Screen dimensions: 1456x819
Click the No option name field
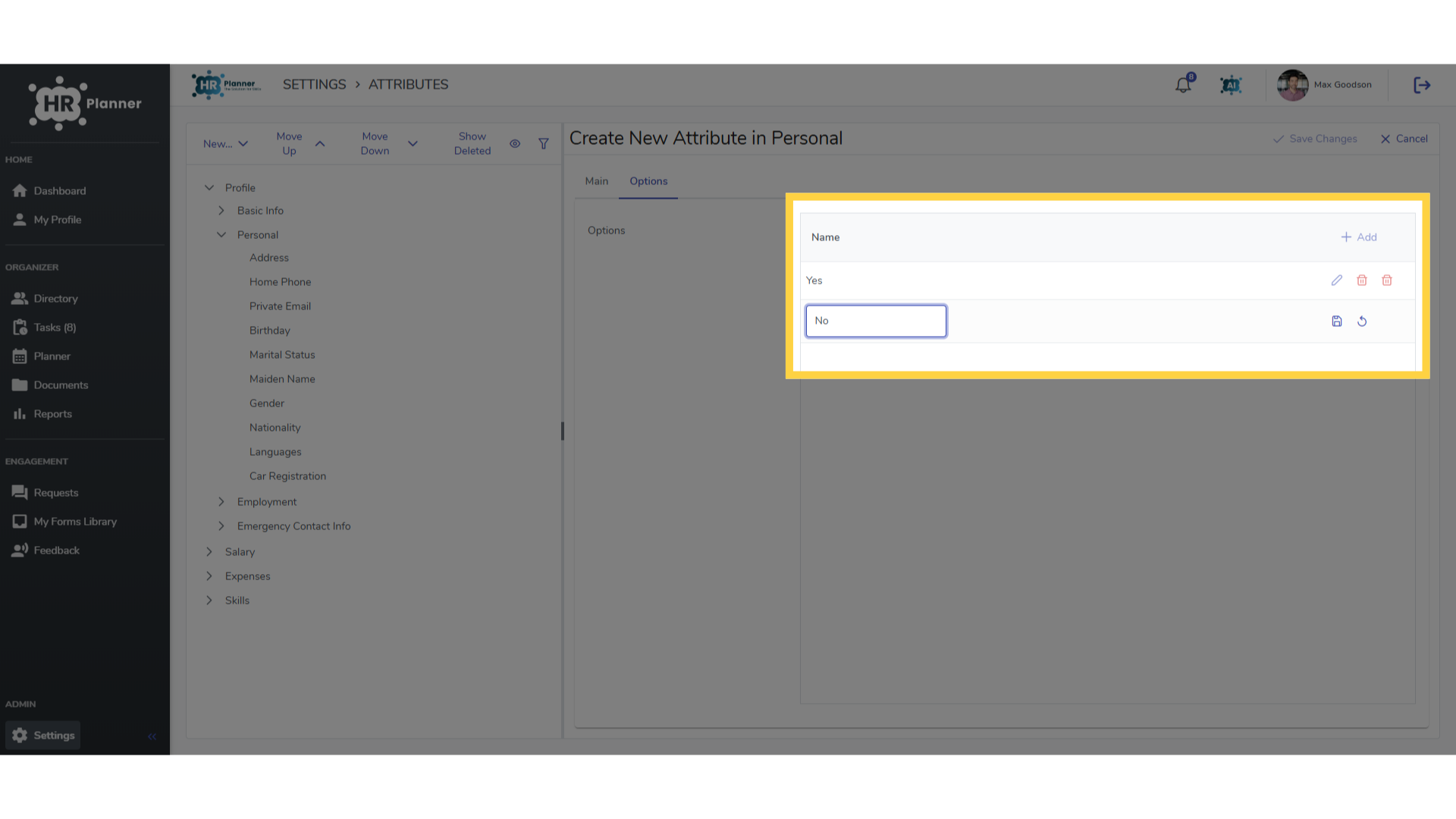click(876, 321)
